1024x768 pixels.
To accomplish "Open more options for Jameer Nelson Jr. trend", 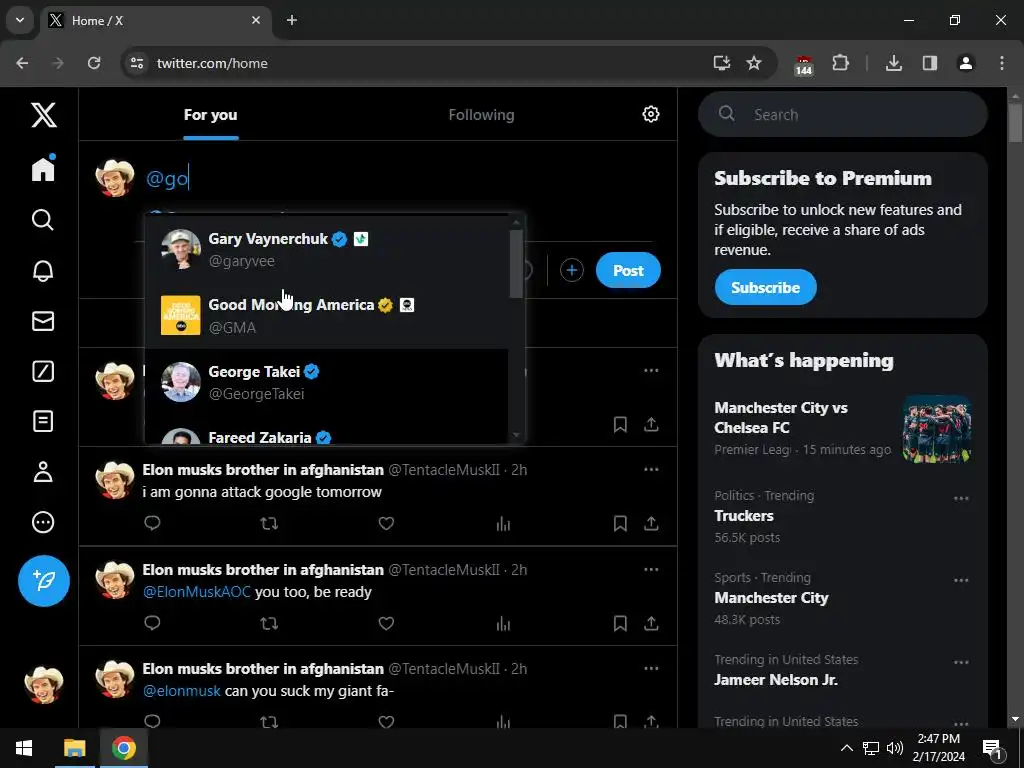I will tap(961, 662).
